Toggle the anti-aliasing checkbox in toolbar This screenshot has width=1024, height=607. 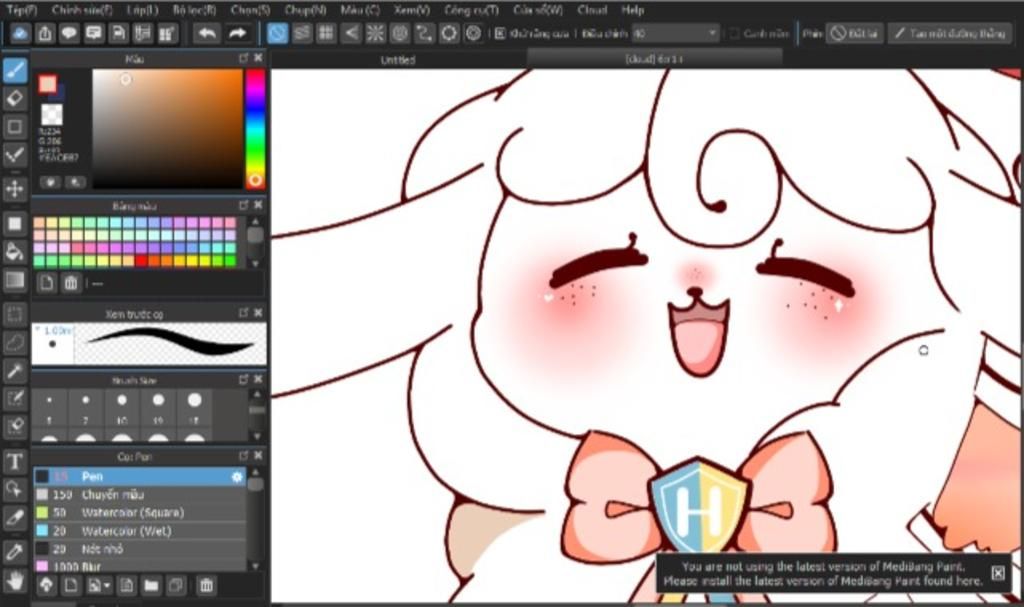pyautogui.click(x=500, y=33)
